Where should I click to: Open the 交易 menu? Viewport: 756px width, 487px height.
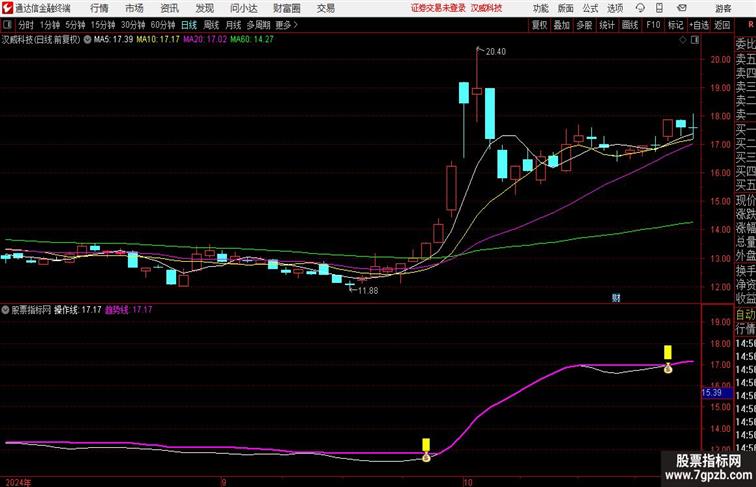click(326, 8)
